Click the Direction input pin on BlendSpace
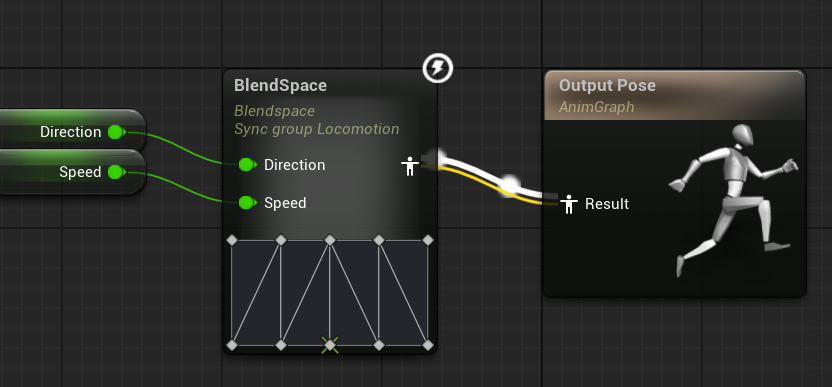 (247, 165)
